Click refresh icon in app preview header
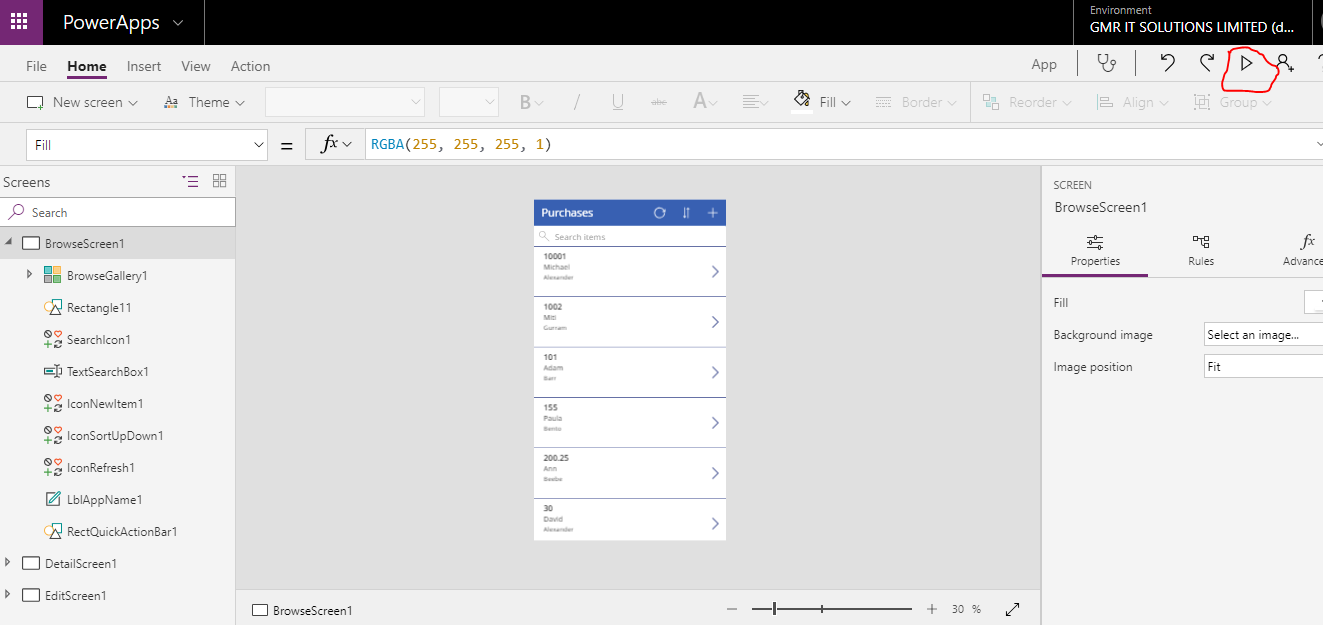 pos(659,212)
